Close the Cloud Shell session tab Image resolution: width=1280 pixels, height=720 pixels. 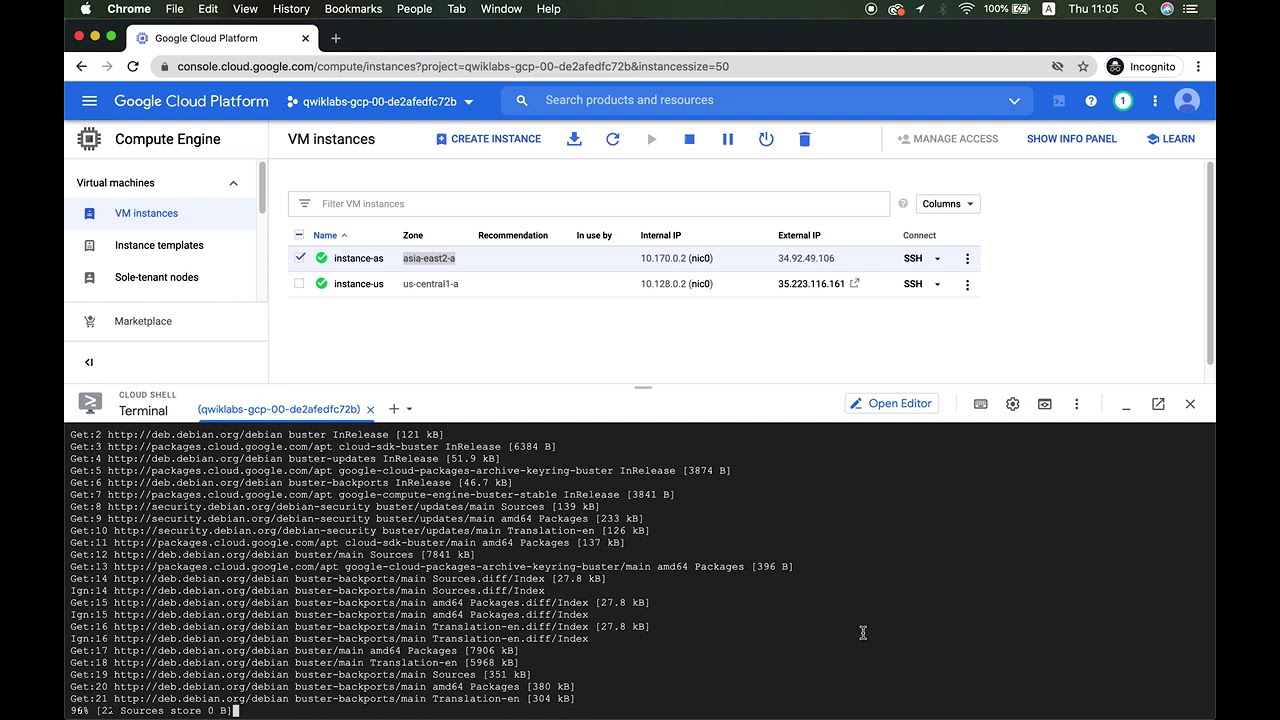370,409
